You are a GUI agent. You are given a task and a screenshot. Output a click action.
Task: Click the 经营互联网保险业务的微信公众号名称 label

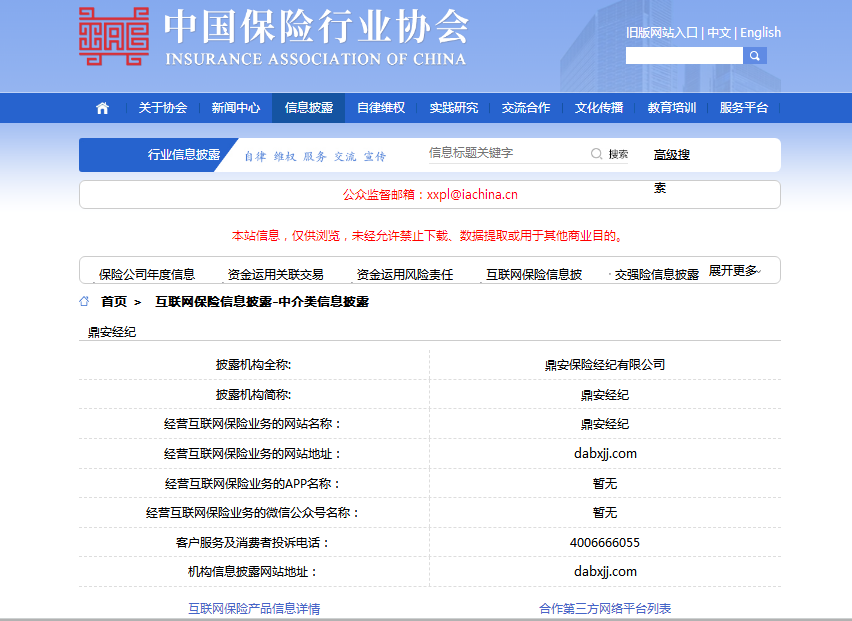pyautogui.click(x=254, y=512)
